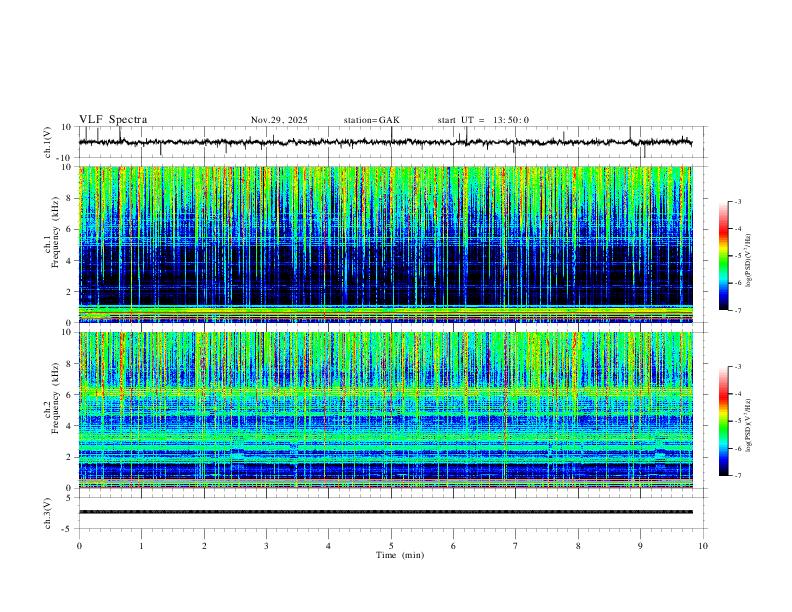Click the time axis tick label '0'

click(79, 546)
